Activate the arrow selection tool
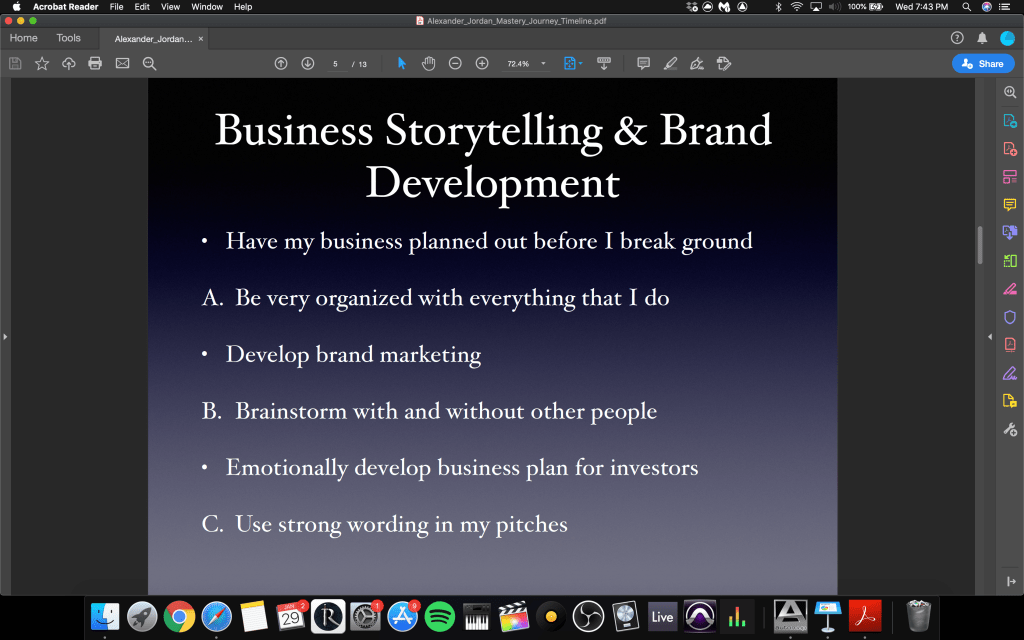Viewport: 1024px width, 640px height. [x=402, y=64]
